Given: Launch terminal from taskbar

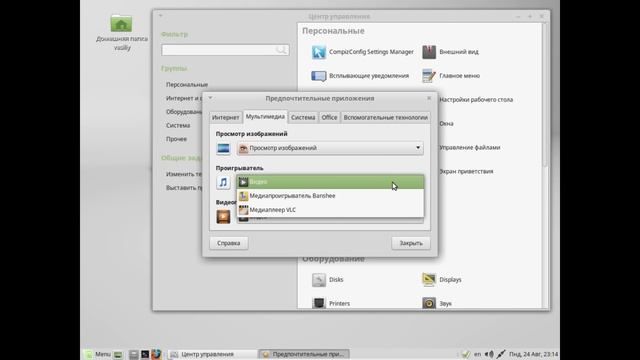Looking at the screenshot, I should point(145,354).
